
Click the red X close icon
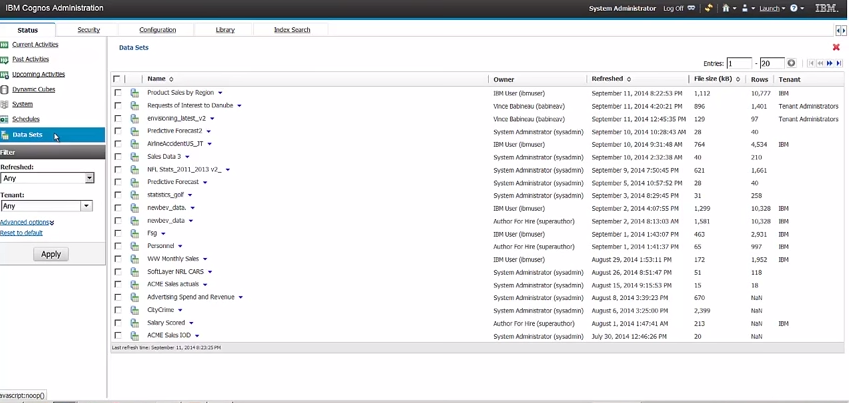pyautogui.click(x=836, y=47)
